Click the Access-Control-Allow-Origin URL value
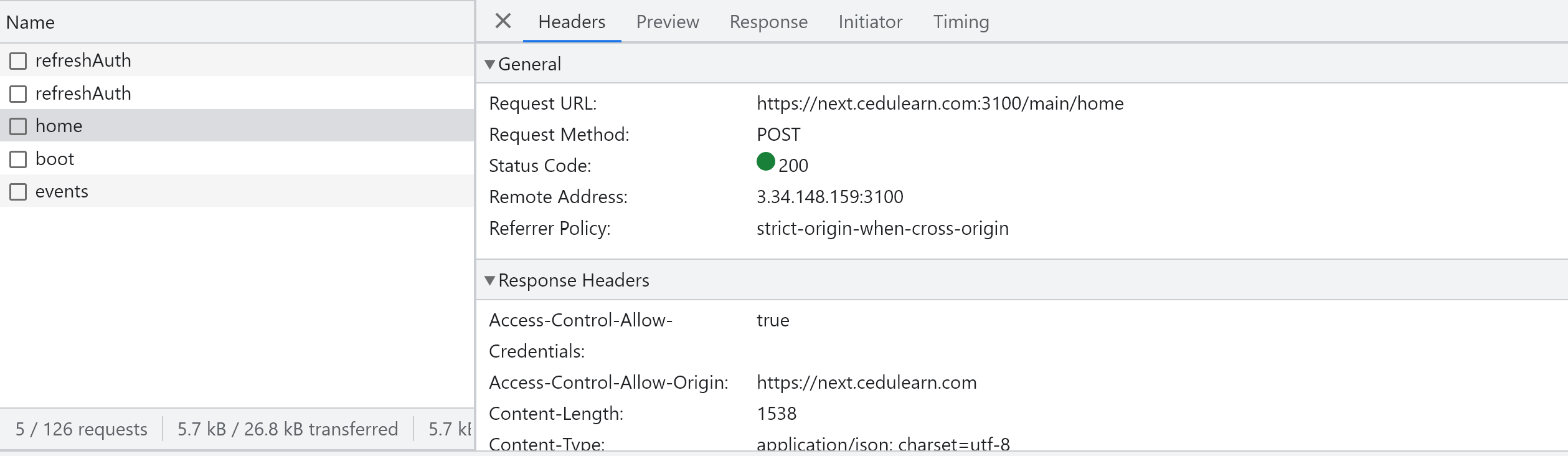This screenshot has height=456, width=1568. (x=867, y=382)
